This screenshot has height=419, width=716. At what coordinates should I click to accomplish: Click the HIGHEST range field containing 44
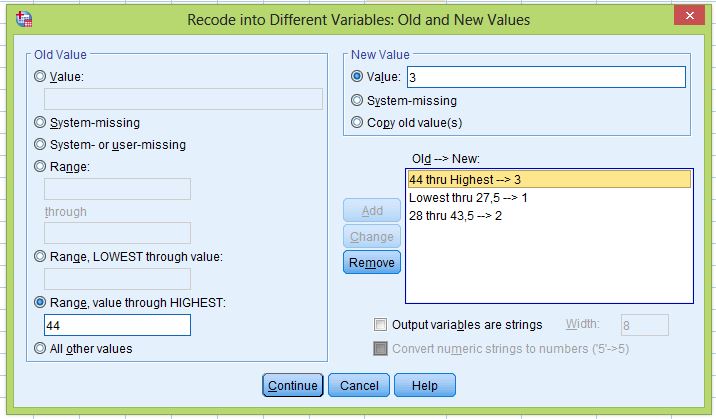(117, 326)
